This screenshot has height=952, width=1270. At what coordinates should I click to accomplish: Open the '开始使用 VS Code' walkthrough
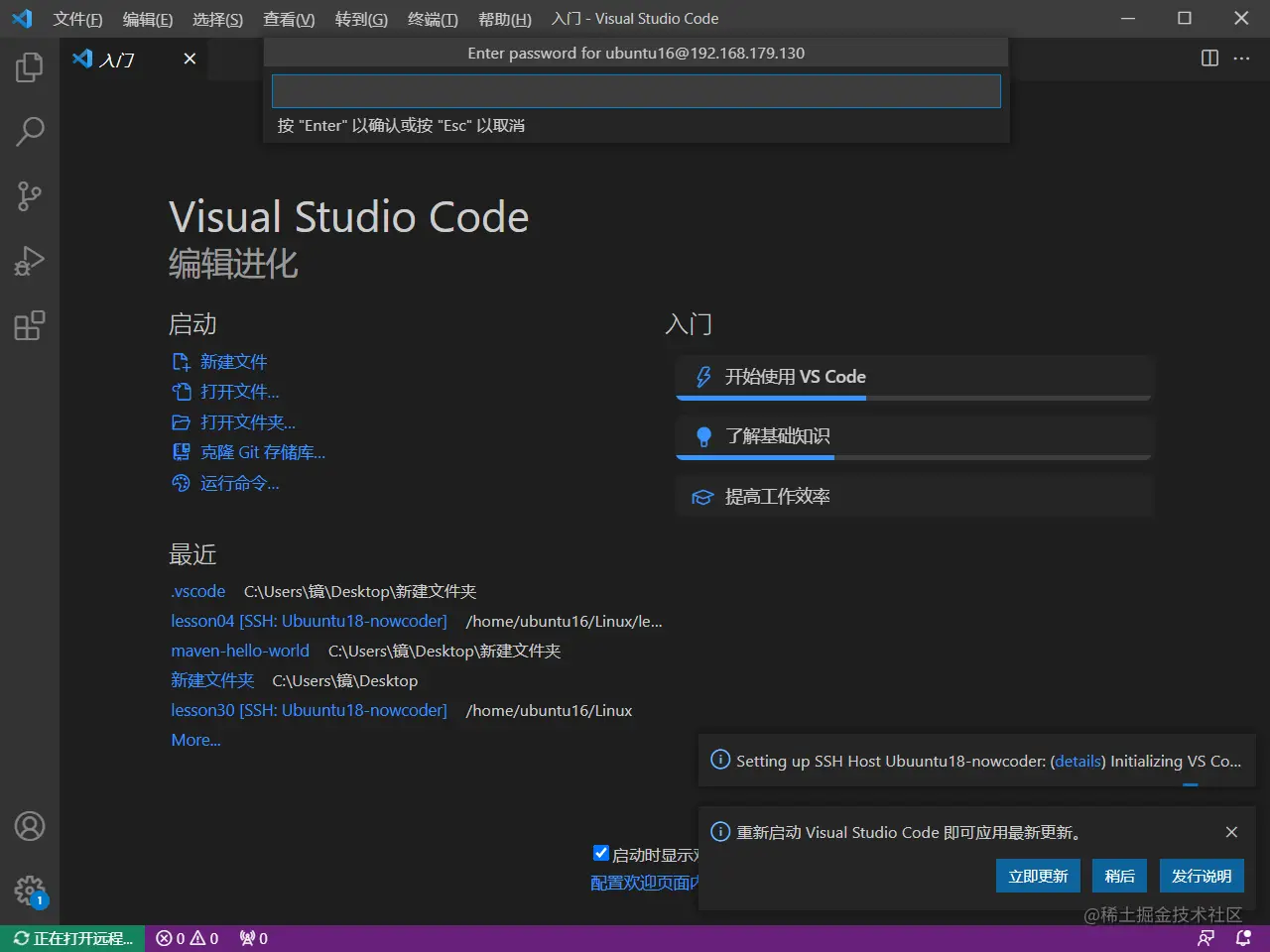click(x=914, y=377)
